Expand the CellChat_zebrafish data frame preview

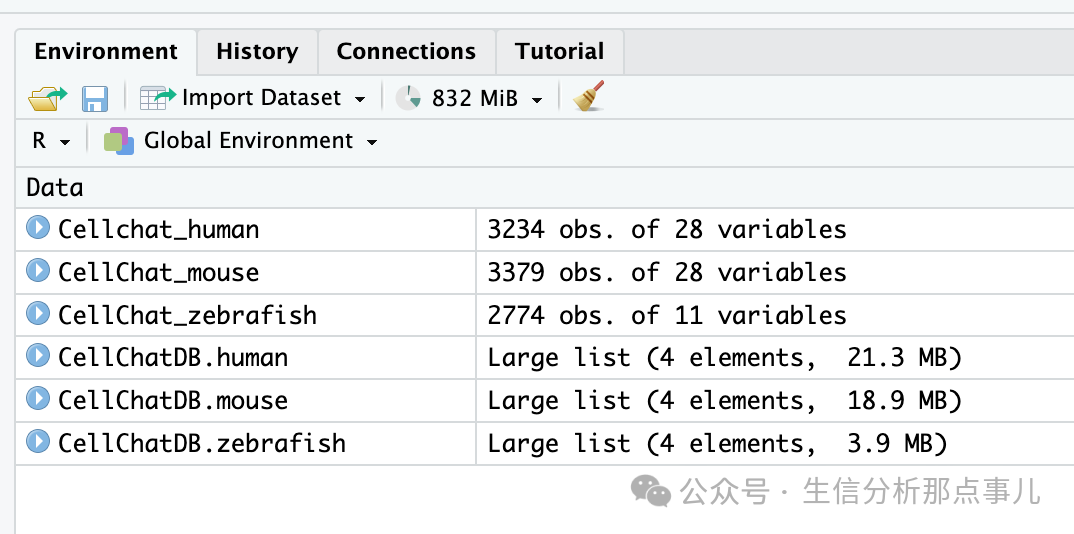(38, 314)
